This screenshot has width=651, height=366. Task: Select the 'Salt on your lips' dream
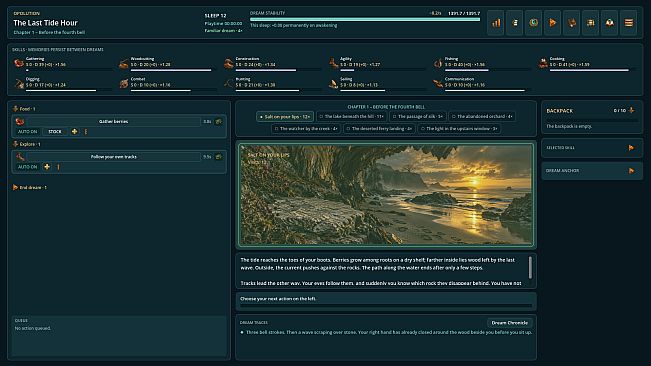click(x=285, y=117)
